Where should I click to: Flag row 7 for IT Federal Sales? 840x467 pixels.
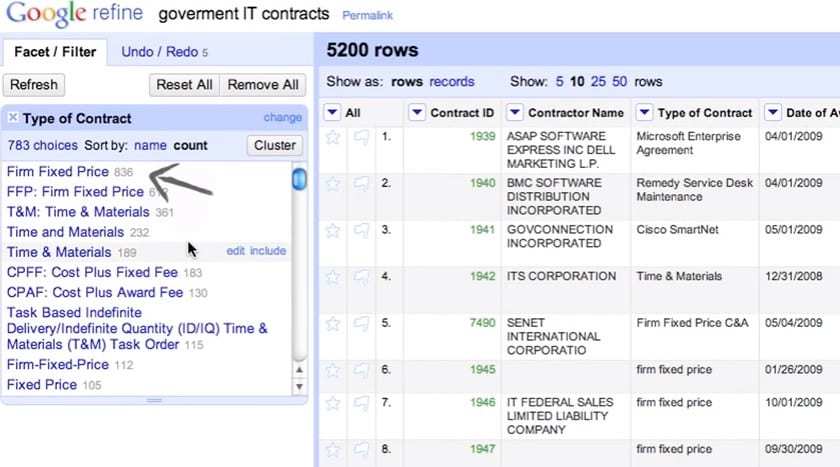coord(361,403)
